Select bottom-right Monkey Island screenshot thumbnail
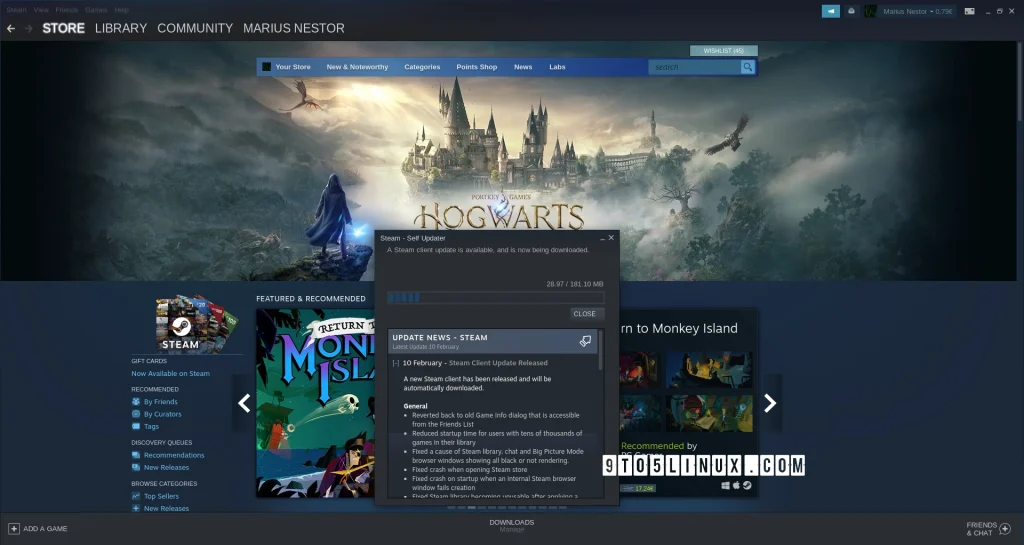The height and width of the screenshot is (545, 1024). coord(709,413)
